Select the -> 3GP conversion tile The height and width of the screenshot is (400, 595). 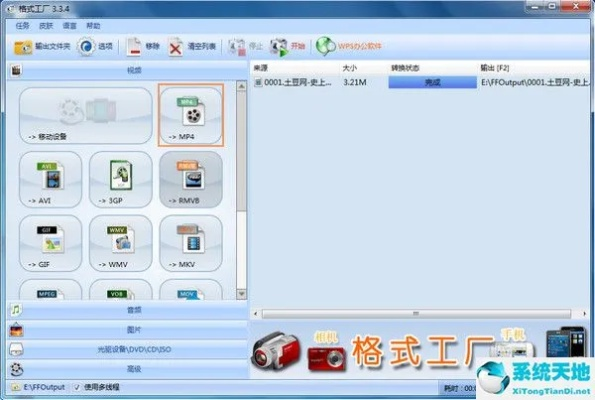point(121,179)
